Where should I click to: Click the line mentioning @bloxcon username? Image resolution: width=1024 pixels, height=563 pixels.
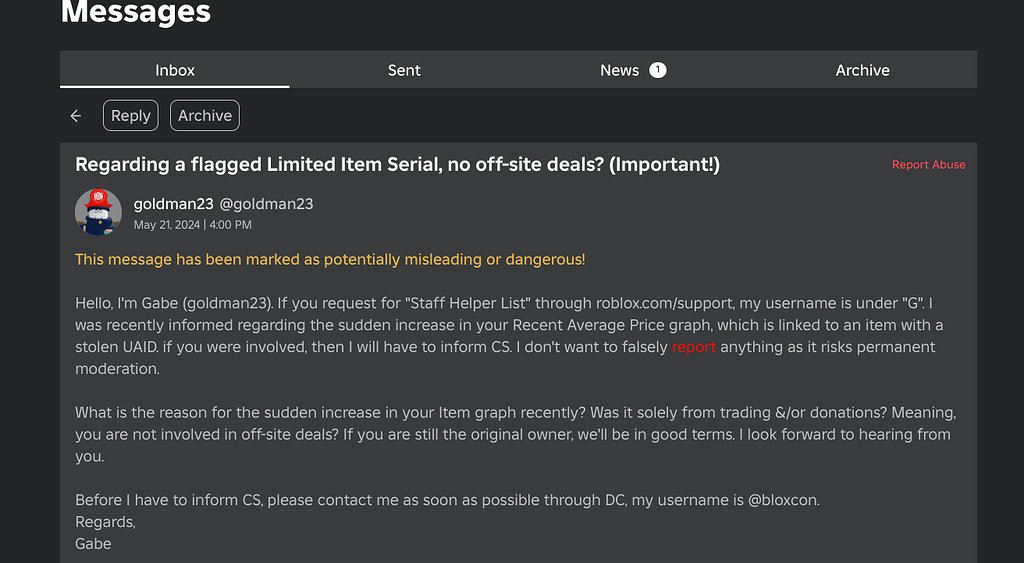point(447,500)
